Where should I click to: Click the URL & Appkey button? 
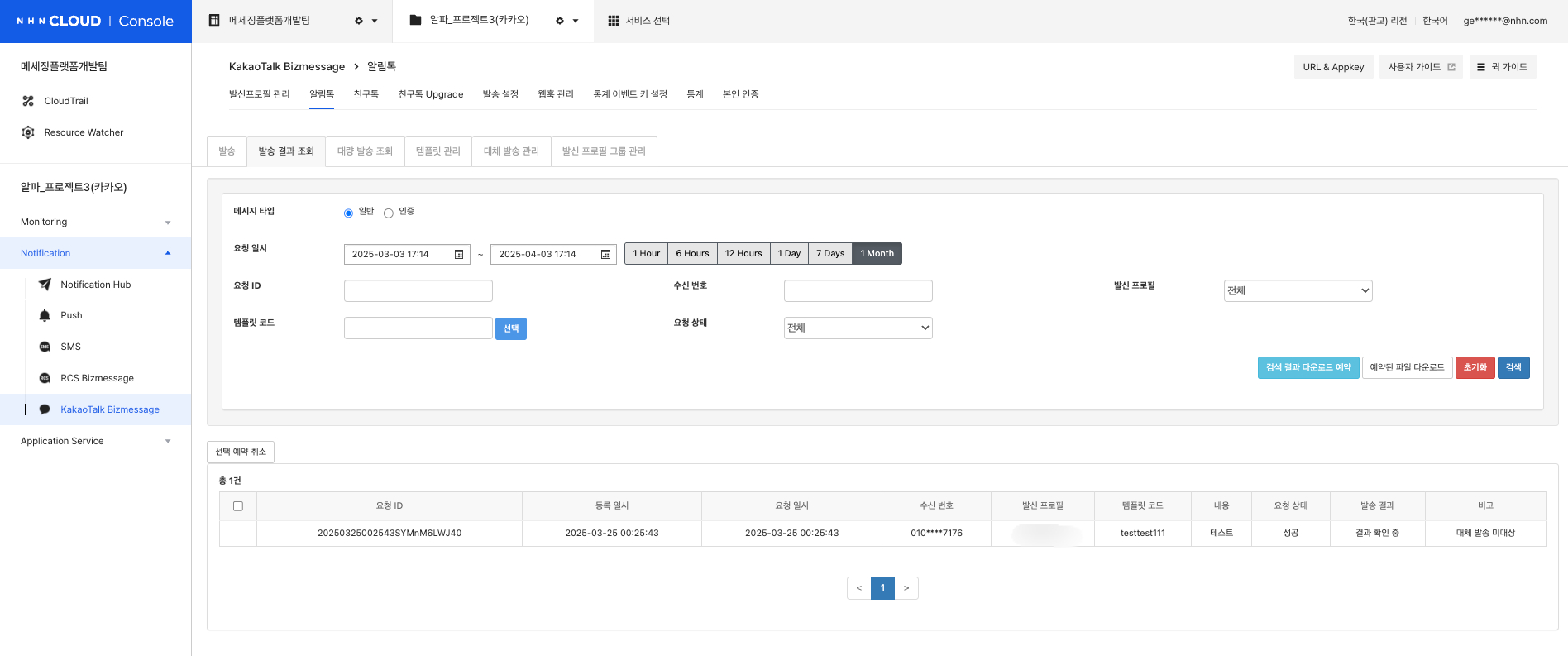(x=1333, y=67)
